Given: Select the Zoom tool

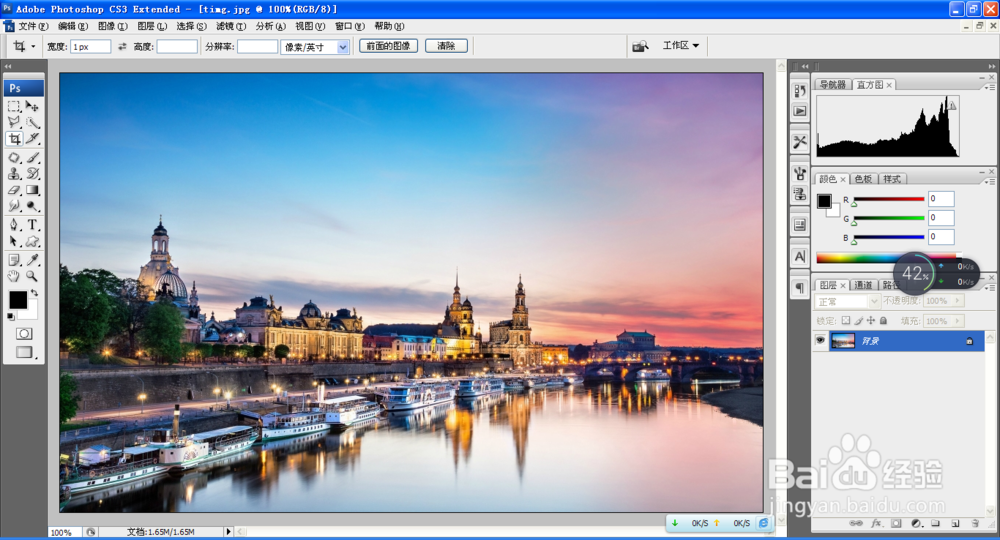Looking at the screenshot, I should 33,276.
